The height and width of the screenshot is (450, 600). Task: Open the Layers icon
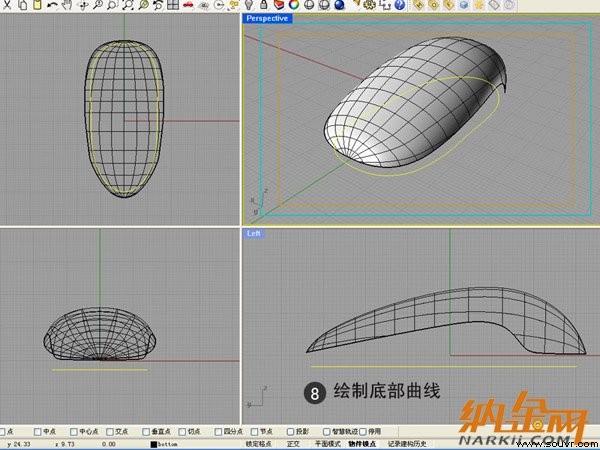tap(279, 5)
